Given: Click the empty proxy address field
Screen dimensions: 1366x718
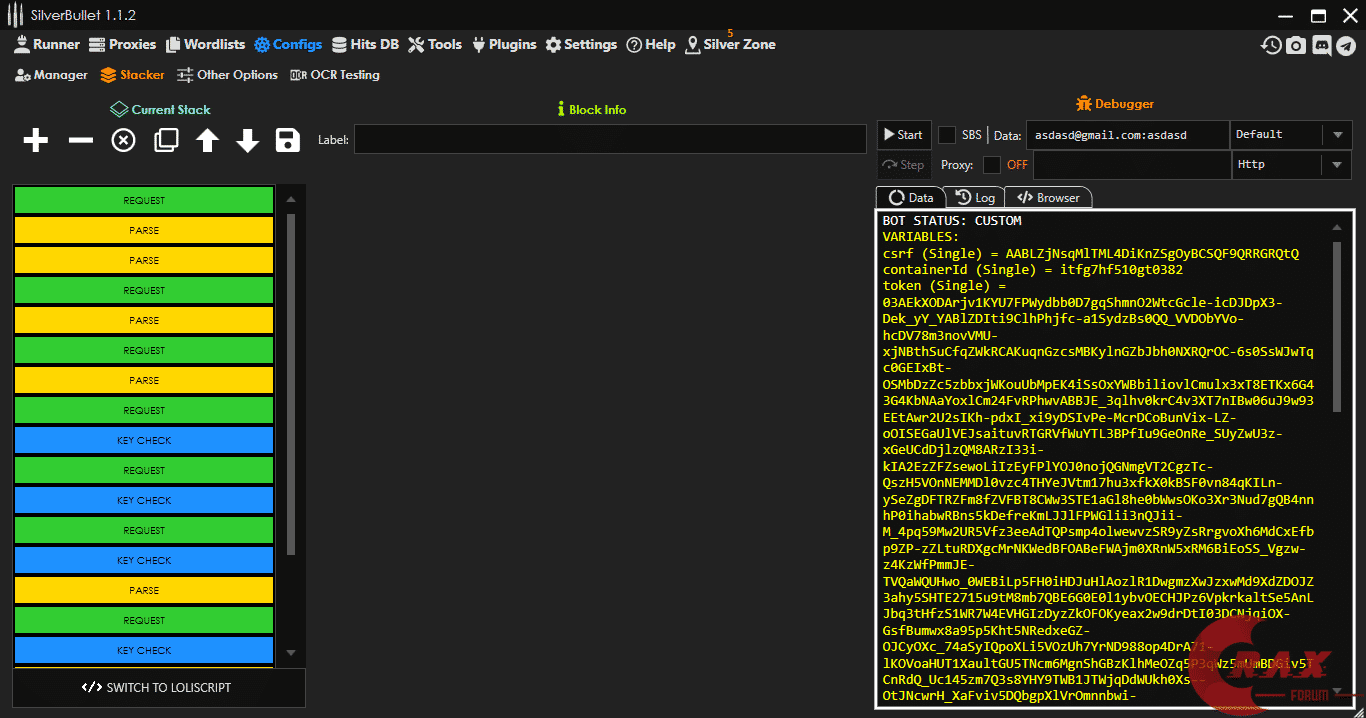Looking at the screenshot, I should click(x=1131, y=165).
